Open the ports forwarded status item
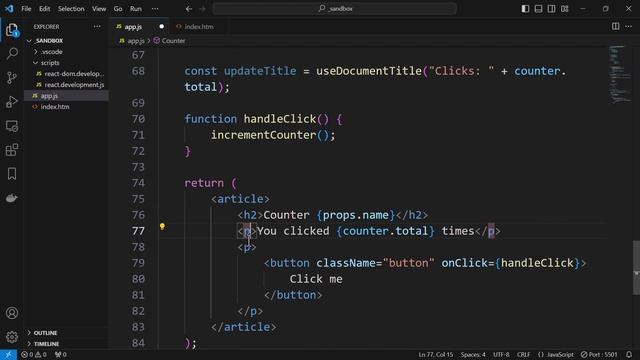The image size is (640, 360). tap(60, 355)
